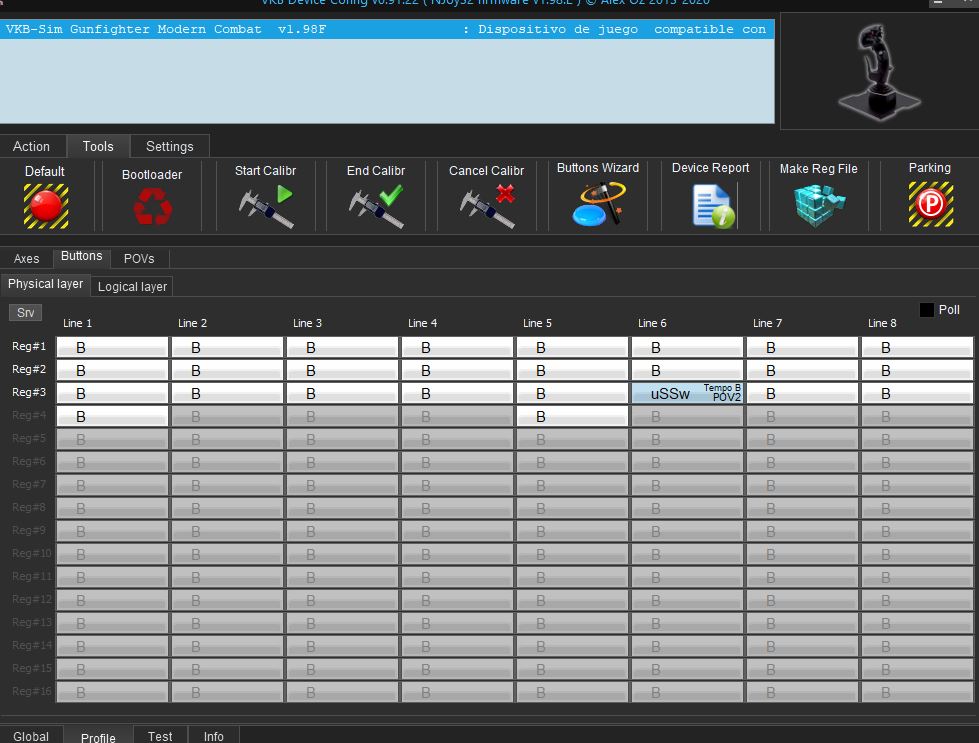Open the POVs tab
Screen dimensions: 979x743
(x=139, y=258)
